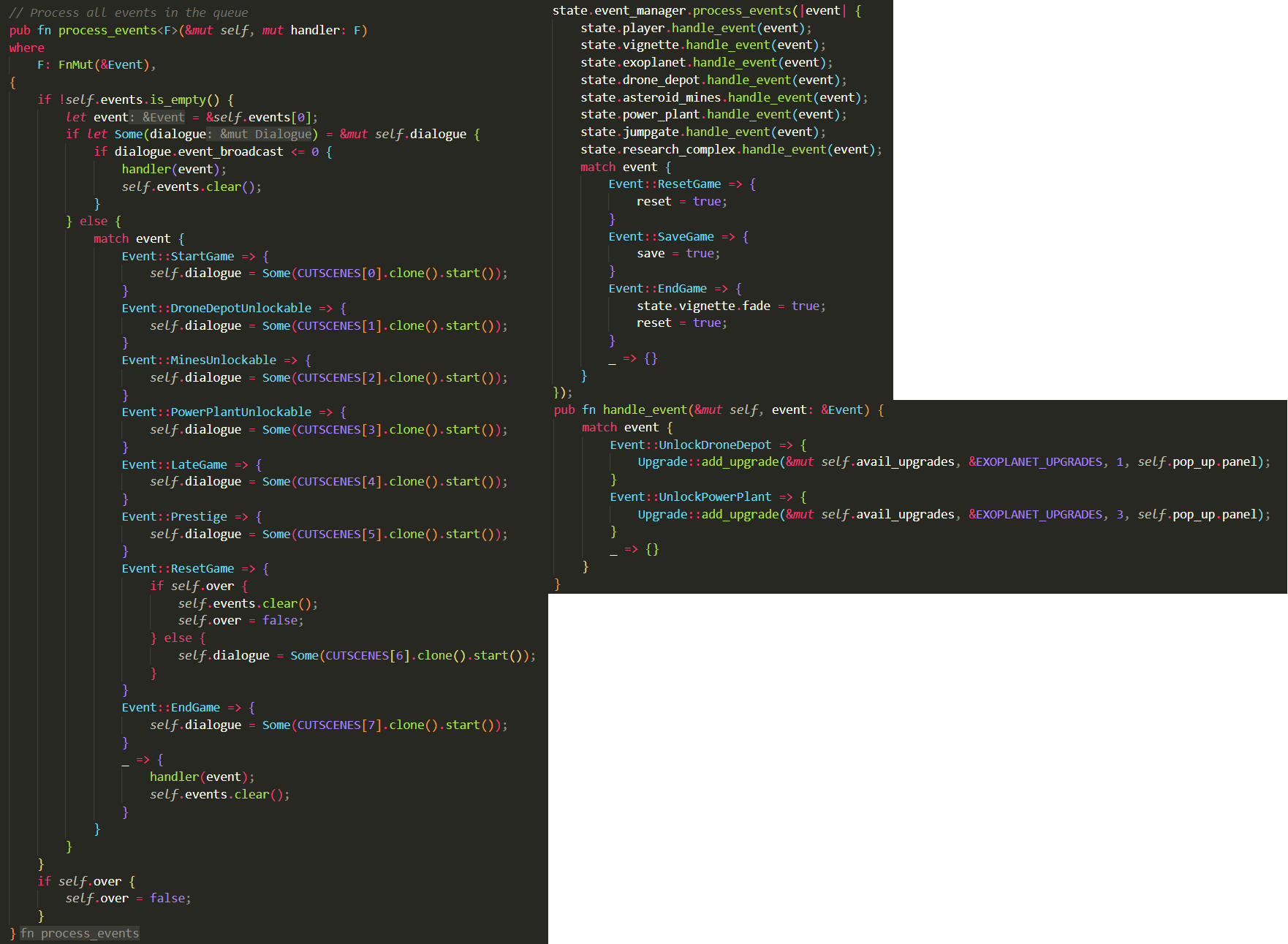Click the "pub fn handle_event" signature line
The height and width of the screenshot is (944, 1288).
[719, 409]
